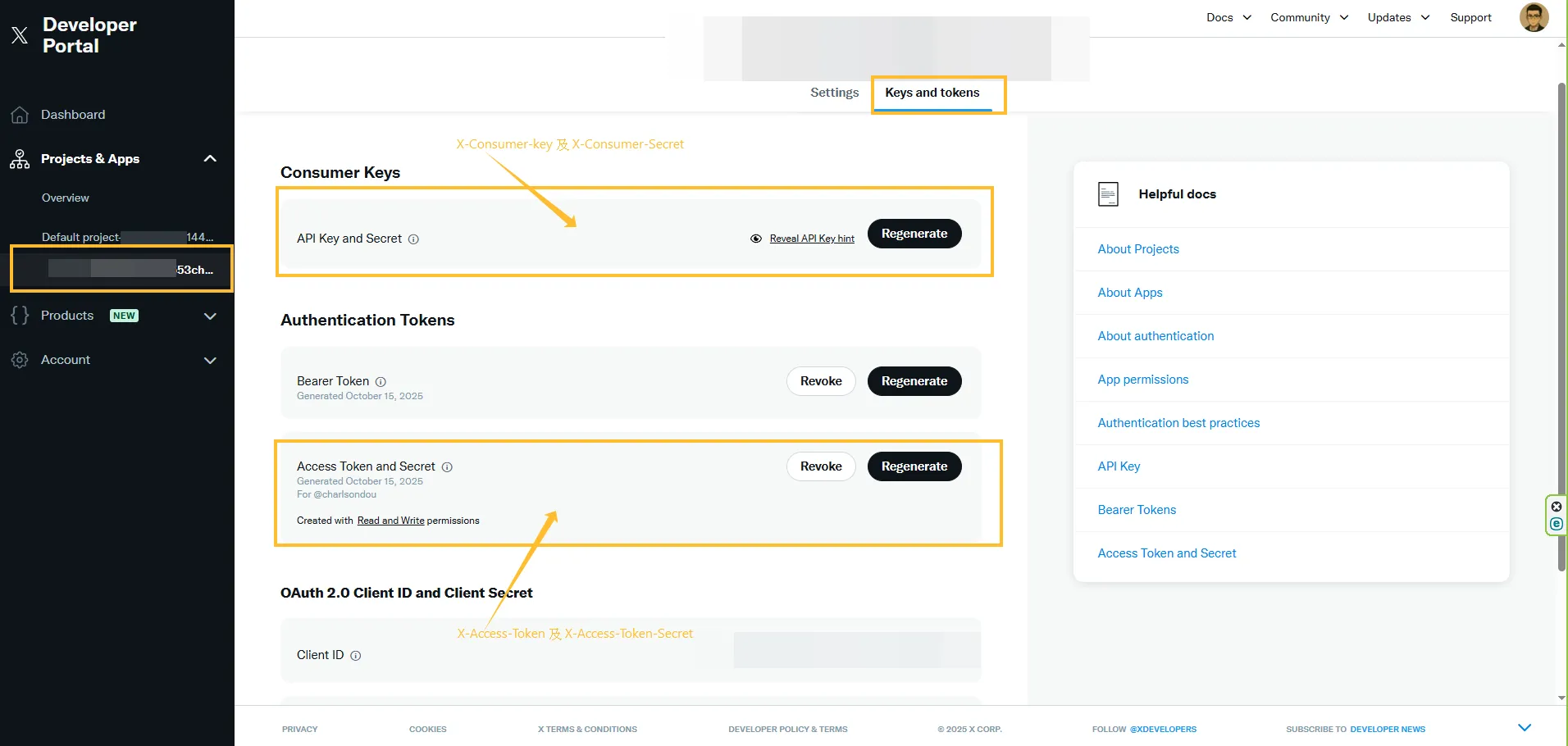The width and height of the screenshot is (1568, 746).
Task: Click the Account gear icon
Action: (20, 360)
